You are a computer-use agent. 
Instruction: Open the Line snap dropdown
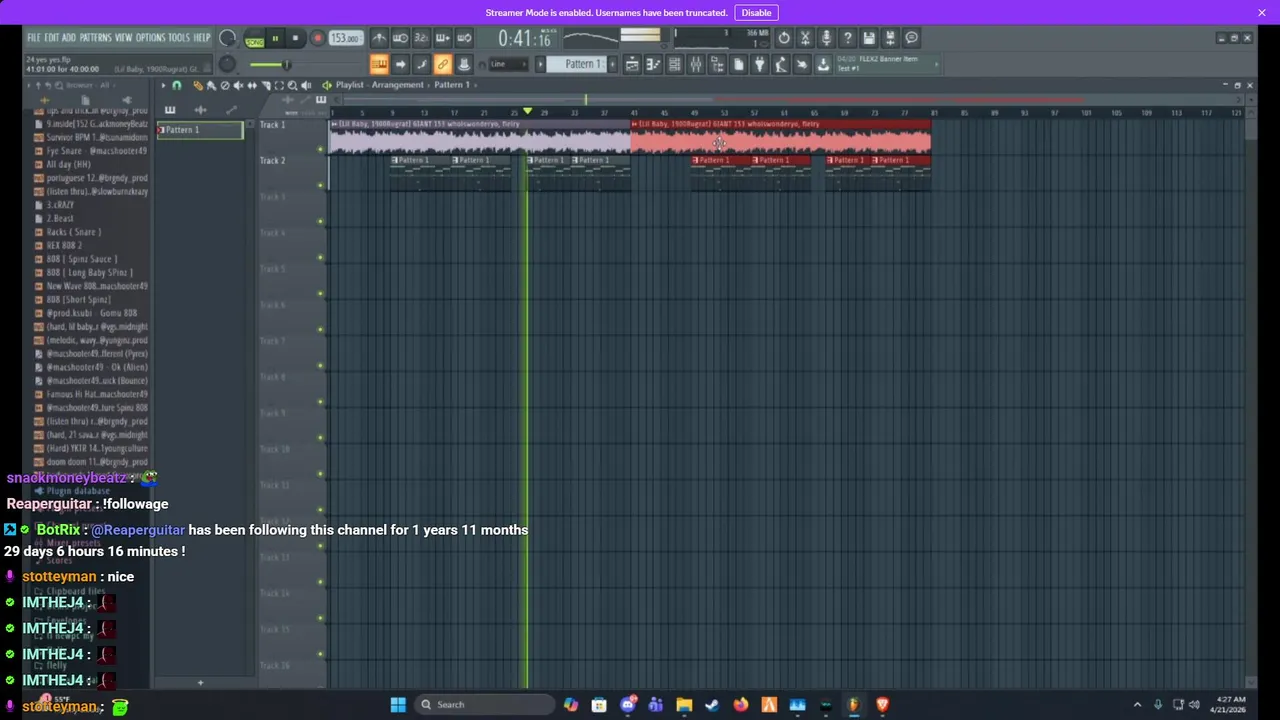pos(507,64)
